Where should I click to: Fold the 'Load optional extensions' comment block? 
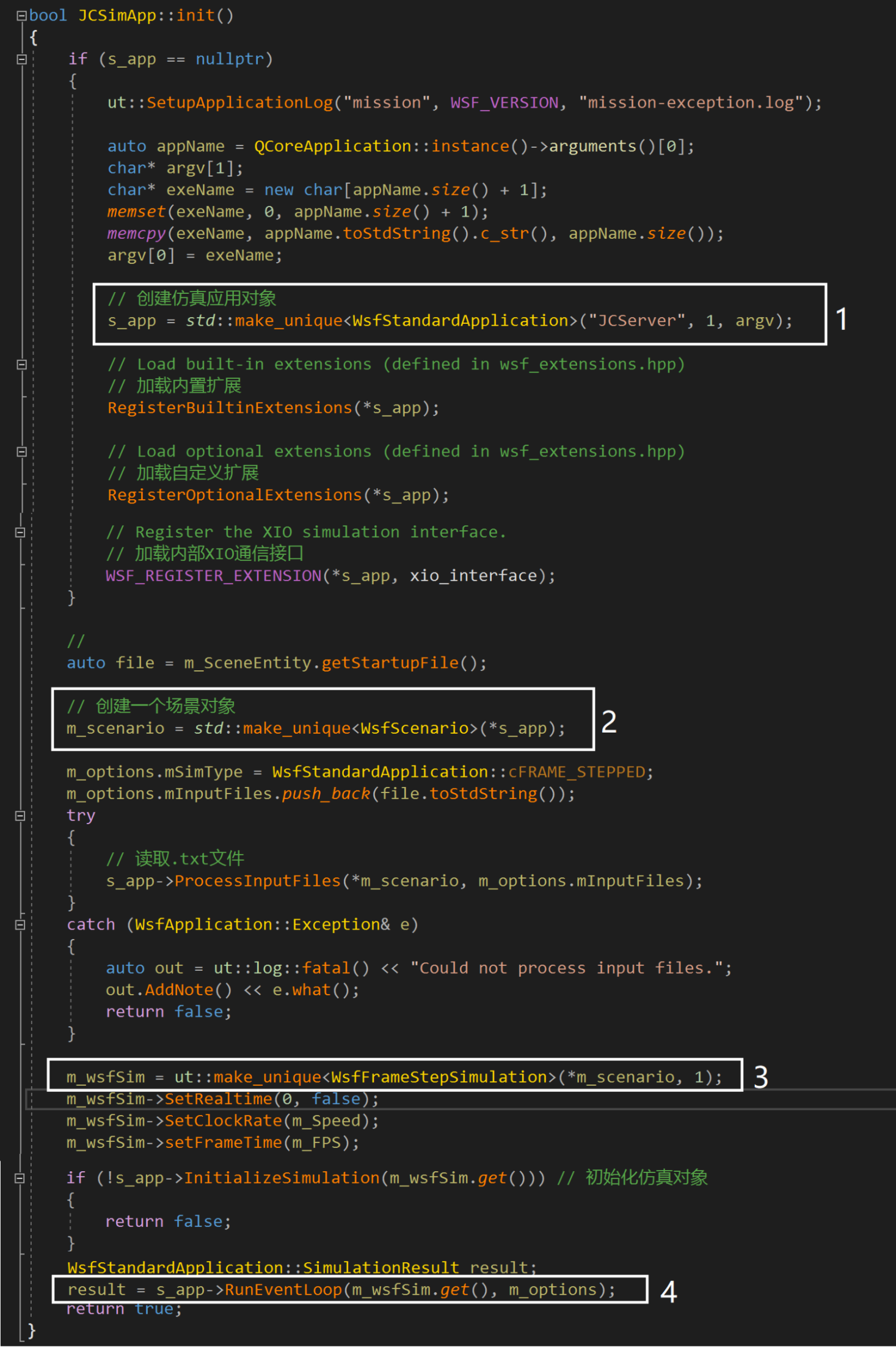pos(21,452)
